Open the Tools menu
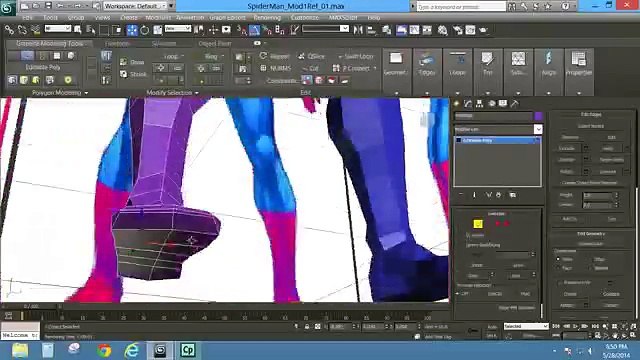The image size is (640, 360). coord(51,18)
